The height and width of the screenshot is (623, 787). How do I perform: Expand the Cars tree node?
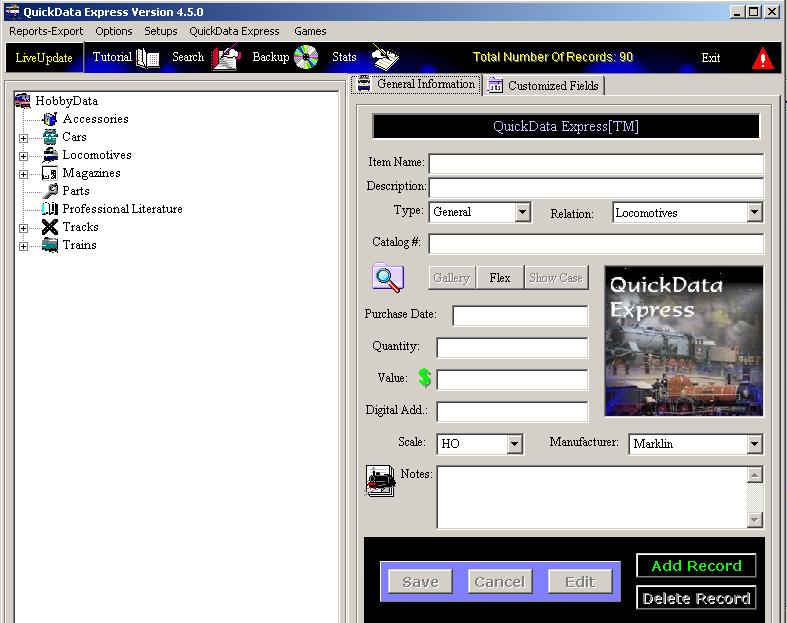(x=23, y=138)
